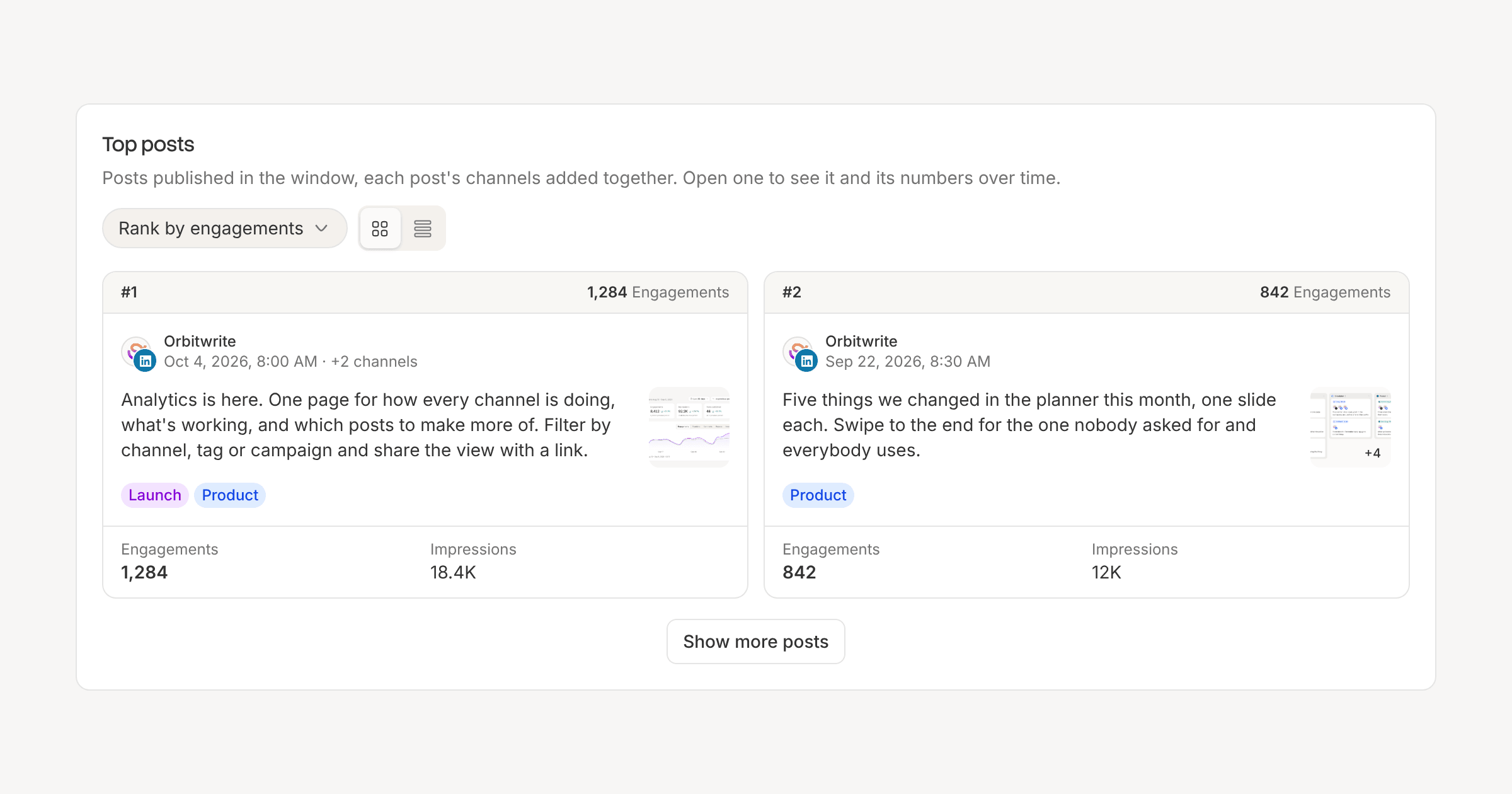Open the Rank by engagements dropdown

point(224,228)
